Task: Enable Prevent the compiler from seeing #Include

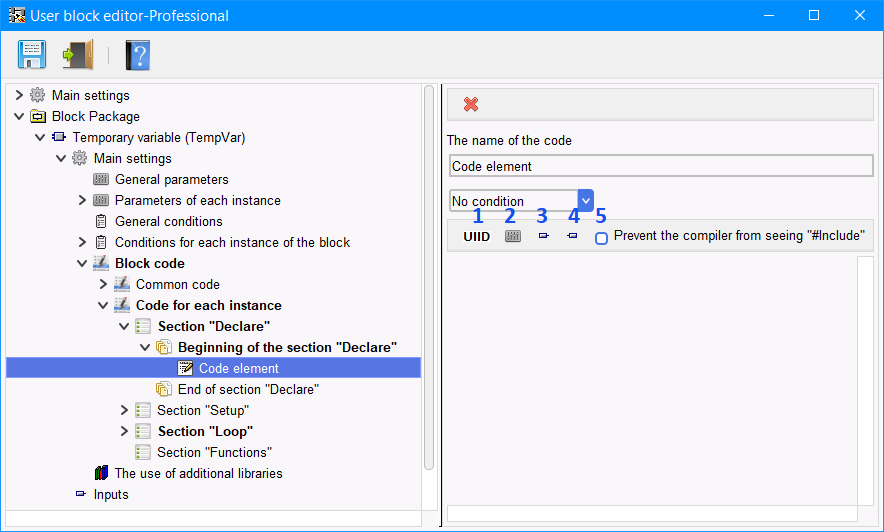Action: 602,238
